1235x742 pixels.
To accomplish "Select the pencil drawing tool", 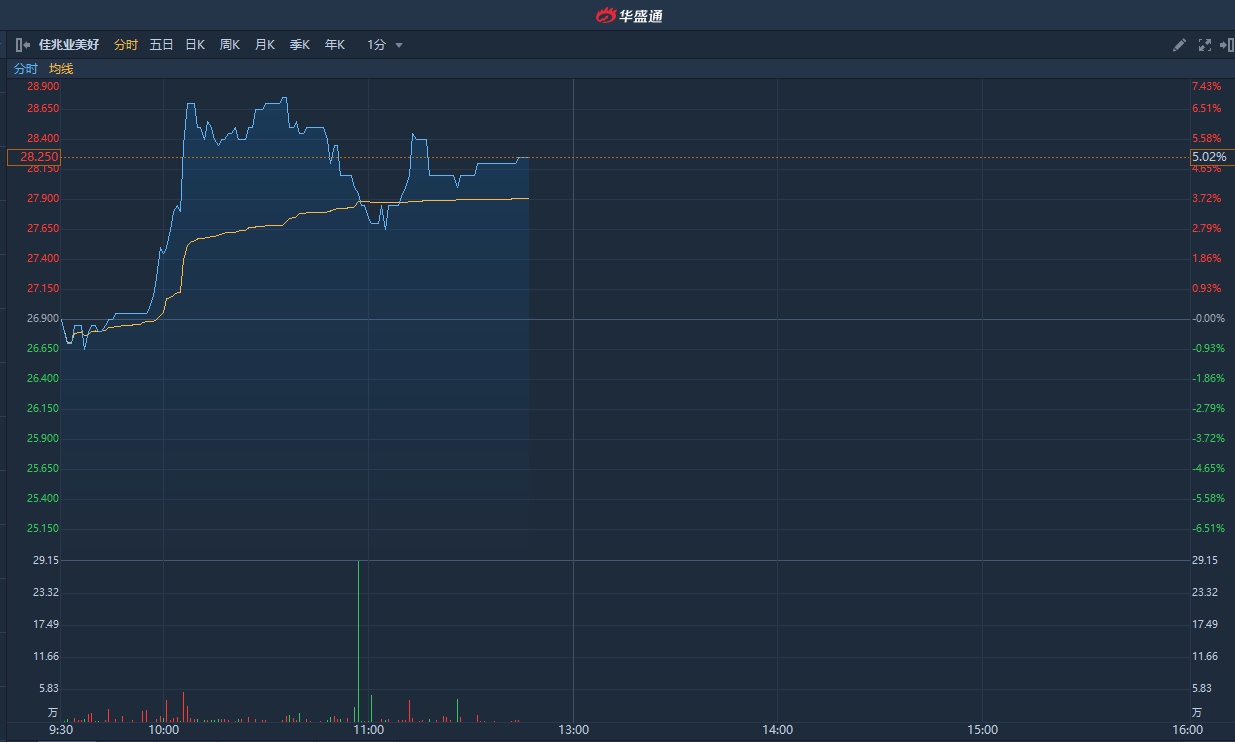I will pyautogui.click(x=1179, y=45).
